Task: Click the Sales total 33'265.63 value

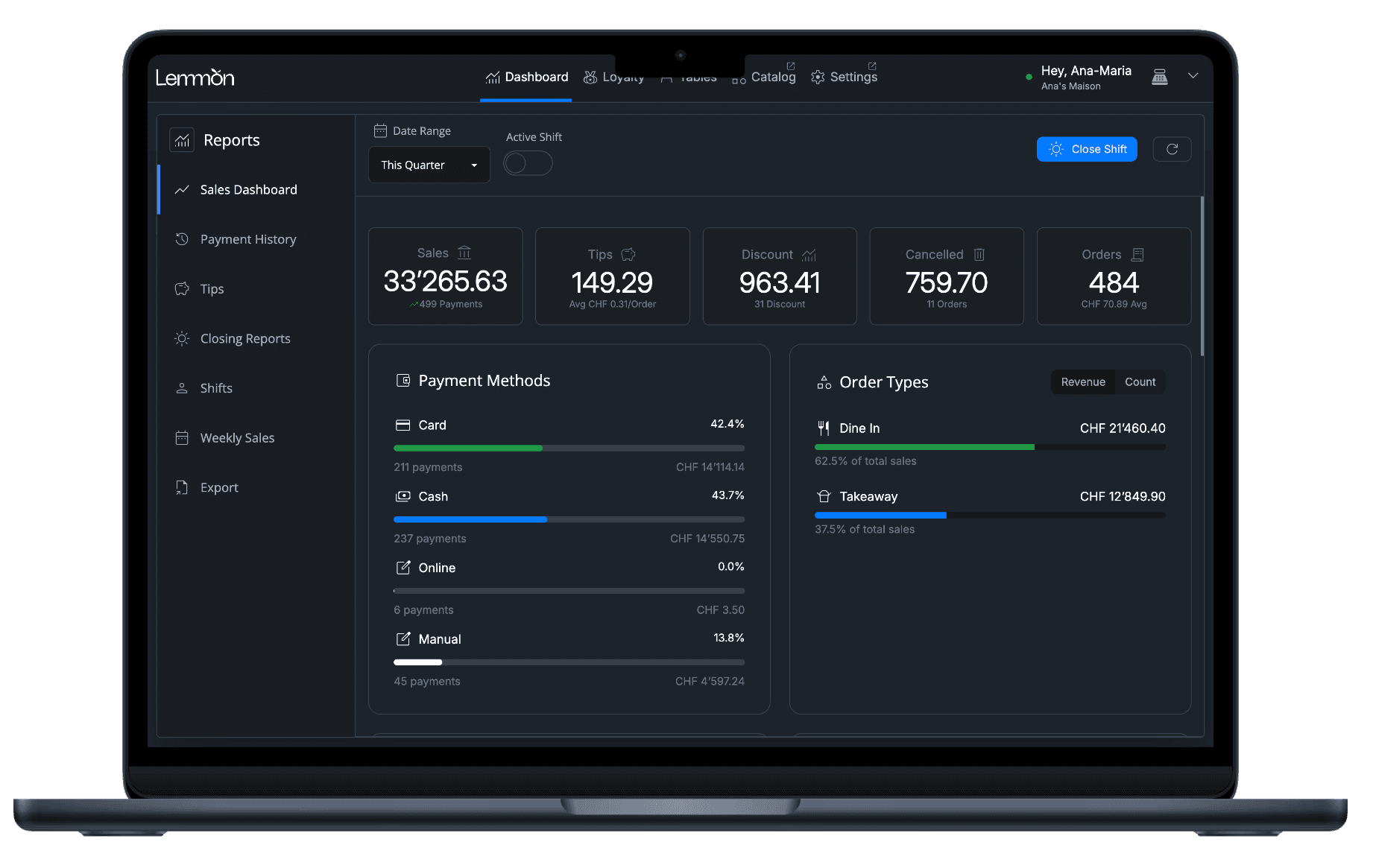Action: pyautogui.click(x=445, y=281)
